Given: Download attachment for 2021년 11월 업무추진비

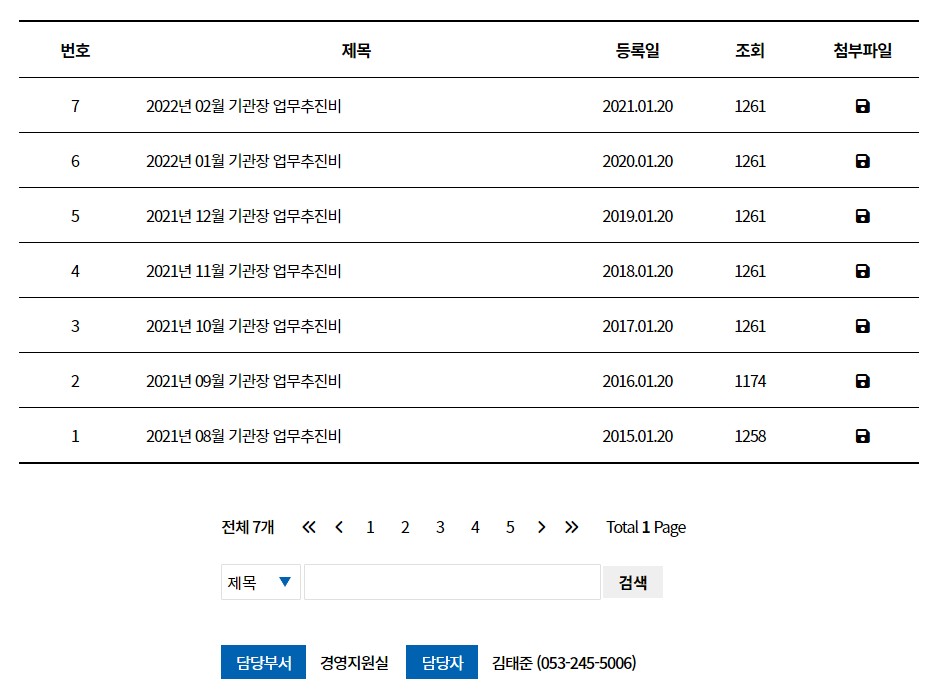Looking at the screenshot, I should 863,271.
